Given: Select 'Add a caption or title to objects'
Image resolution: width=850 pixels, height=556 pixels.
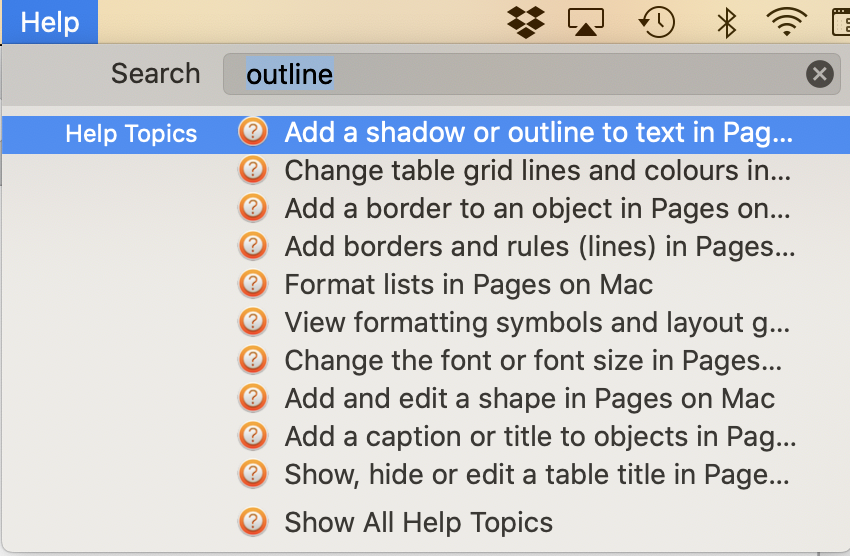Looking at the screenshot, I should click(540, 436).
